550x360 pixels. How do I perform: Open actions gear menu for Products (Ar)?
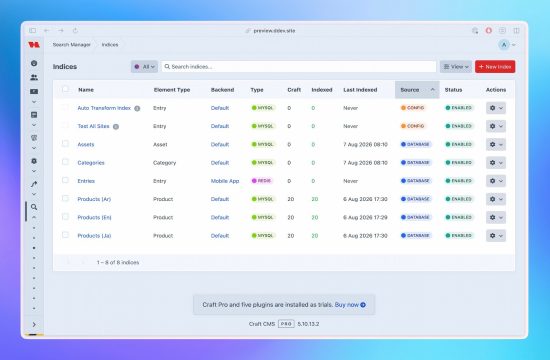496,199
